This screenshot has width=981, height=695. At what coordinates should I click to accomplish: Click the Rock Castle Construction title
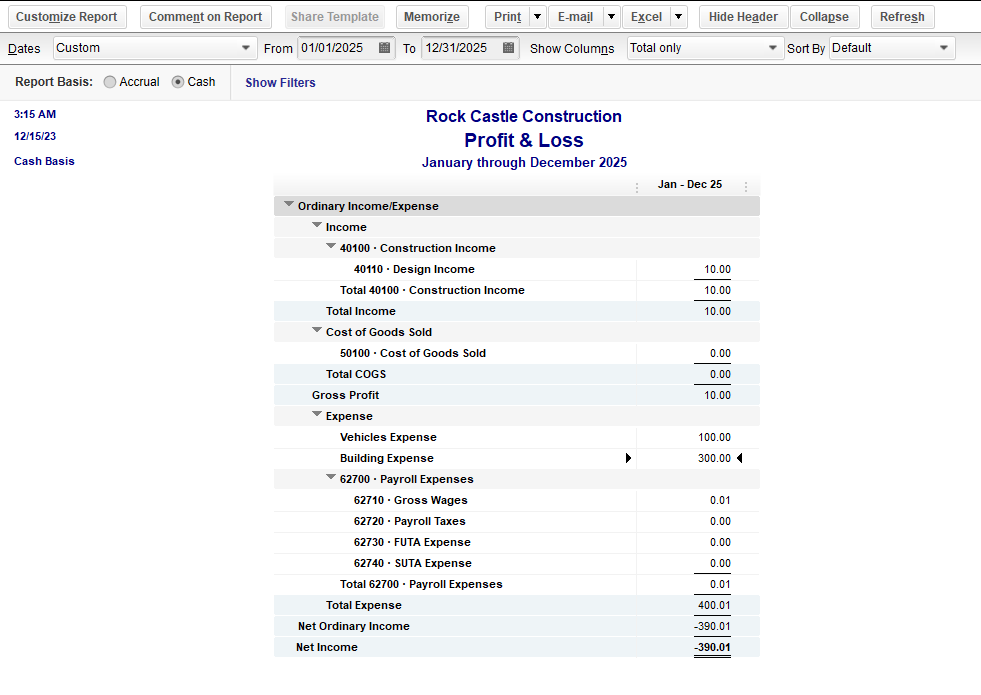[x=524, y=116]
